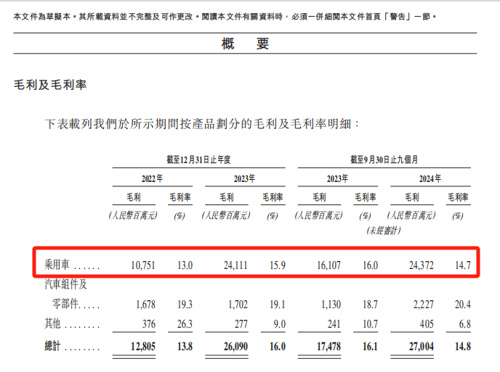Click the 零部件 row label
The width and height of the screenshot is (500, 372).
(x=65, y=304)
